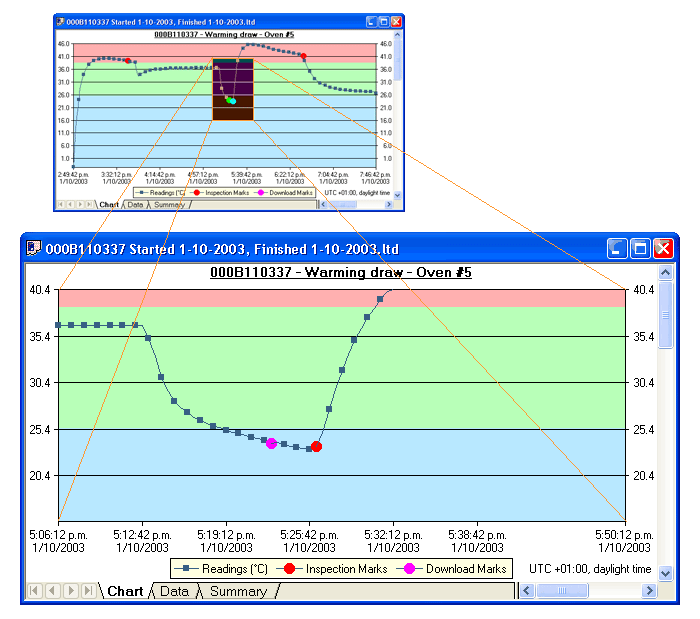The height and width of the screenshot is (619, 700).
Task: Click scroll-up arrow in small top window
Action: 397,34
